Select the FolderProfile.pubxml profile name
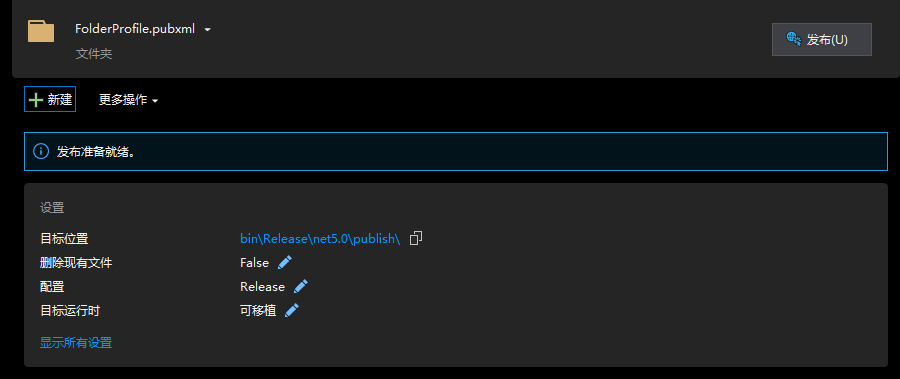This screenshot has height=379, width=900. tap(135, 29)
